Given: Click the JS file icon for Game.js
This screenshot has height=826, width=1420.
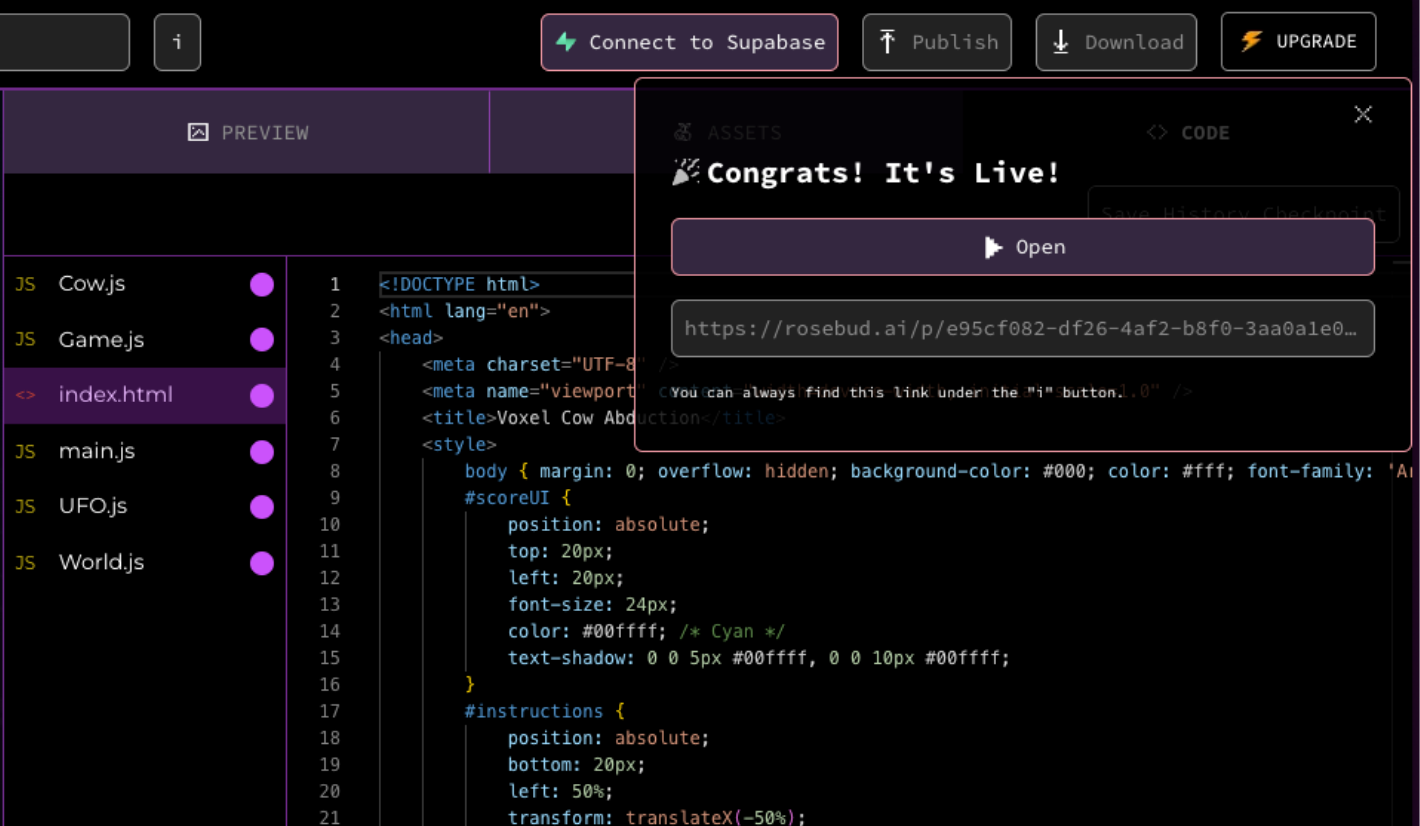Looking at the screenshot, I should coord(25,340).
